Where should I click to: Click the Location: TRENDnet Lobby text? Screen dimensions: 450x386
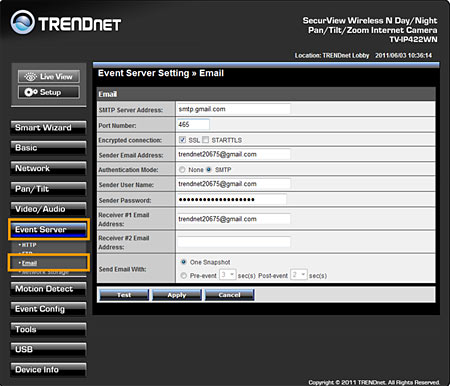click(332, 55)
